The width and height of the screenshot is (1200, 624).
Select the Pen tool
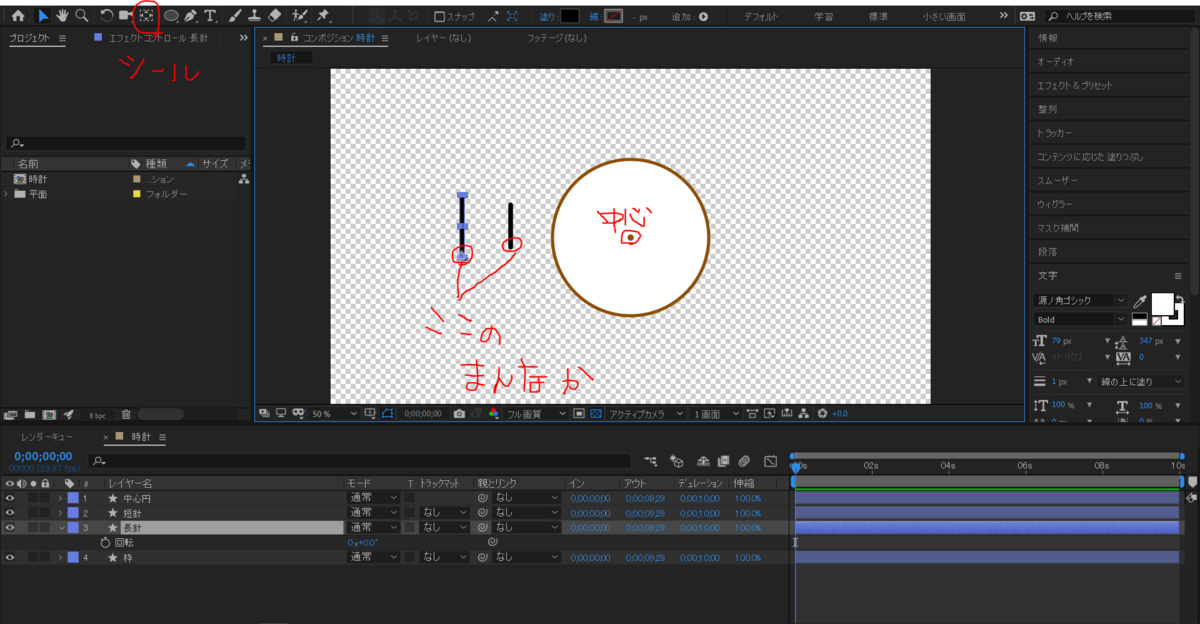[191, 15]
